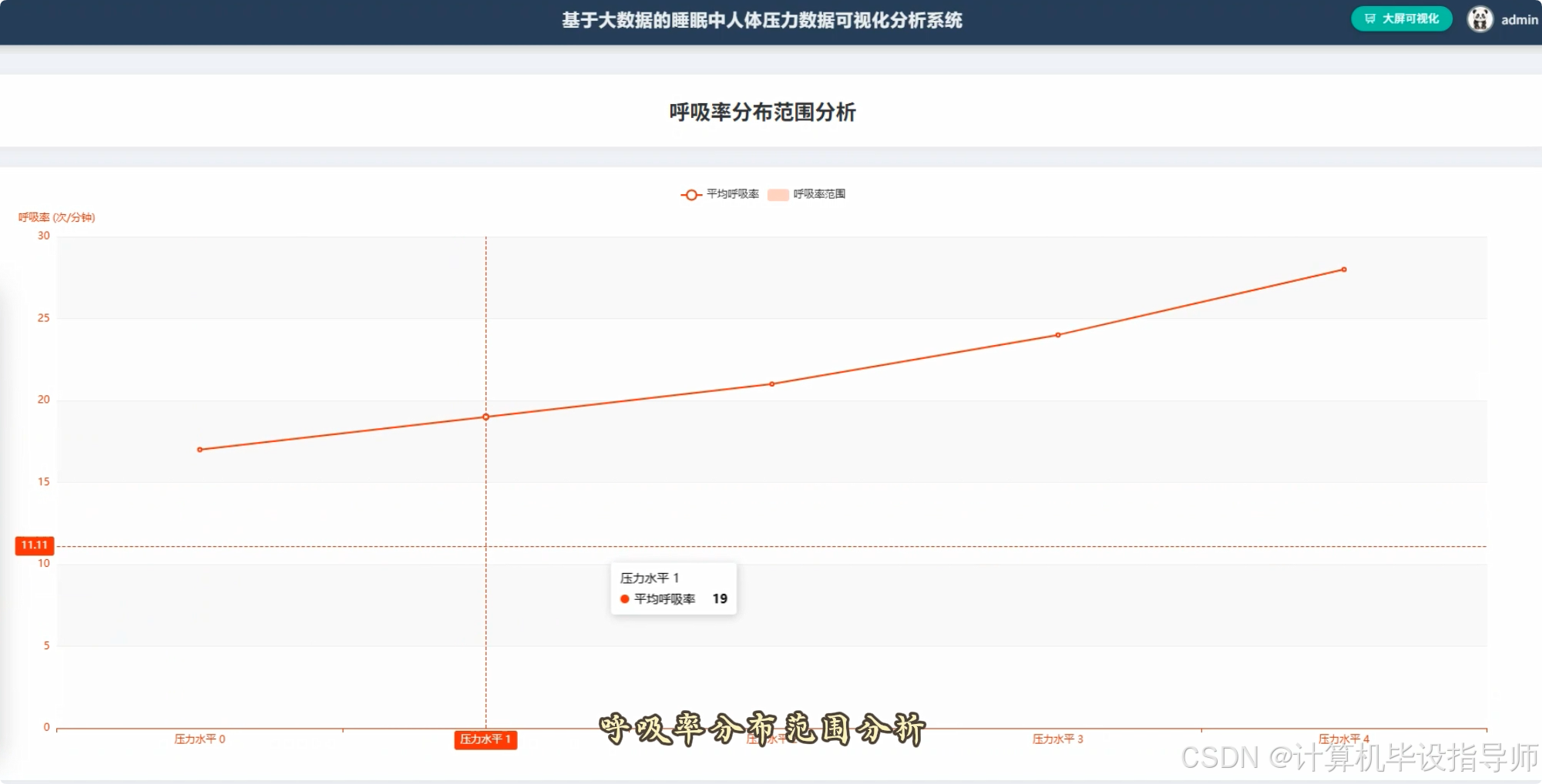Click the tooltip header 压力水平 1
The height and width of the screenshot is (784, 1542).
(650, 578)
